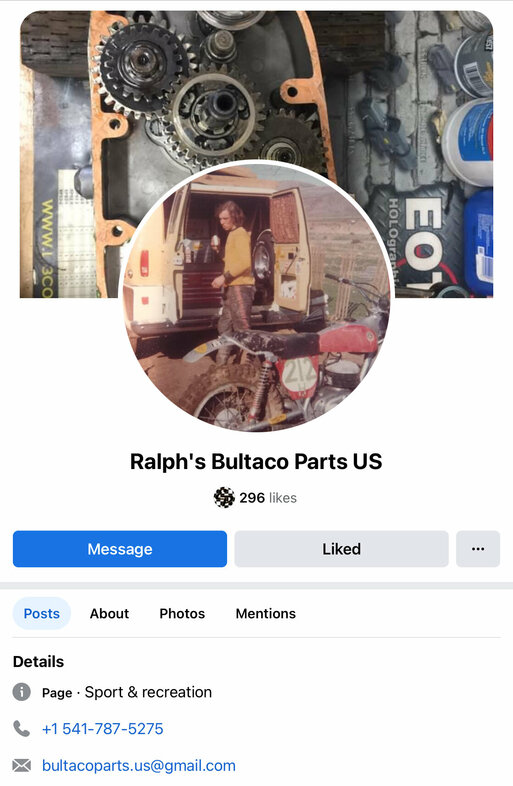Click the Details section heading
Image resolution: width=513 pixels, height=786 pixels.
click(x=39, y=662)
